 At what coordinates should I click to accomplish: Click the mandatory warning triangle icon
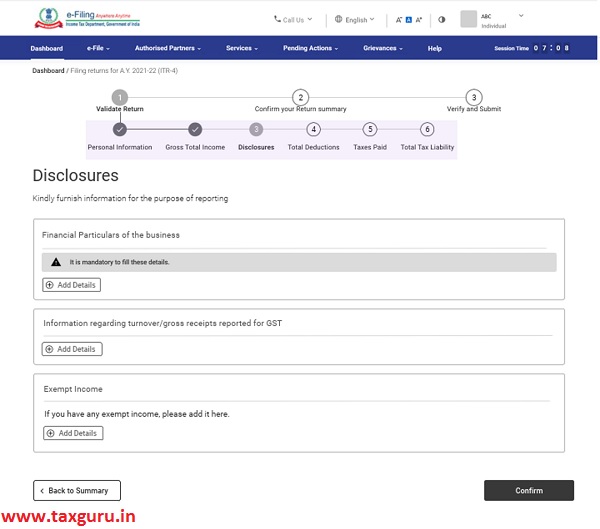coord(56,262)
